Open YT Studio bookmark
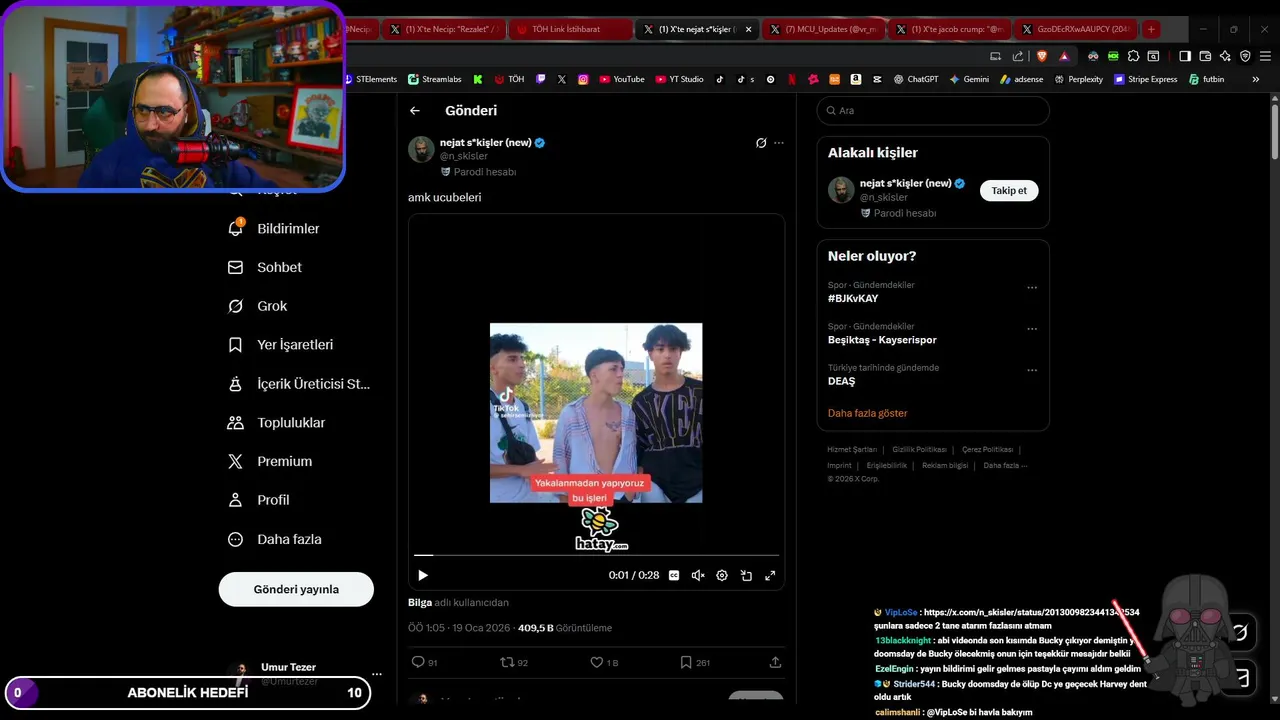The image size is (1280, 720). 680,79
